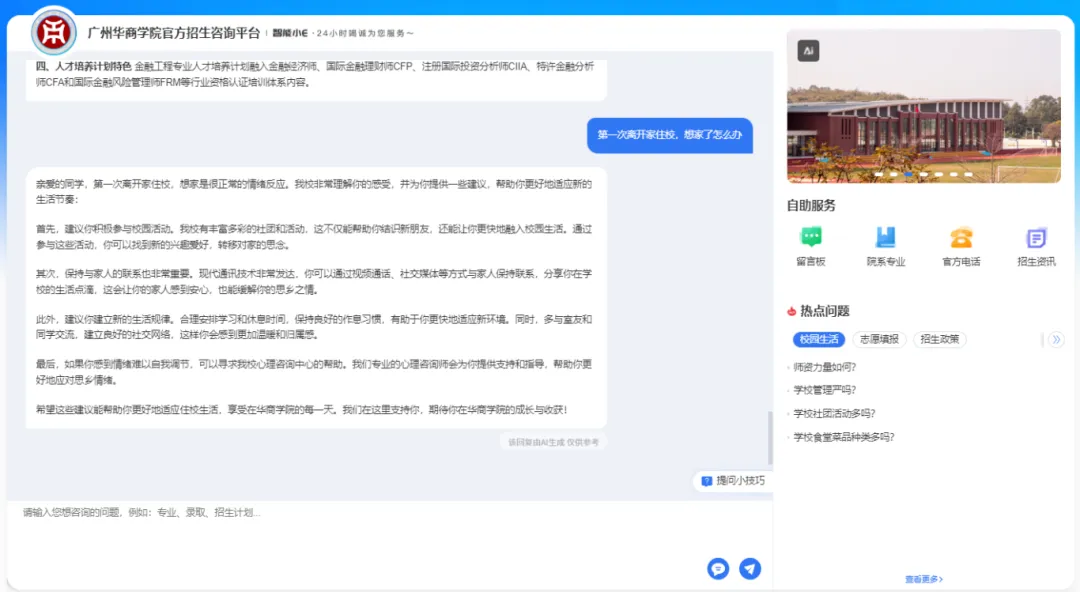Click the chat bubble icon near send button
This screenshot has width=1080, height=592.
pos(718,568)
